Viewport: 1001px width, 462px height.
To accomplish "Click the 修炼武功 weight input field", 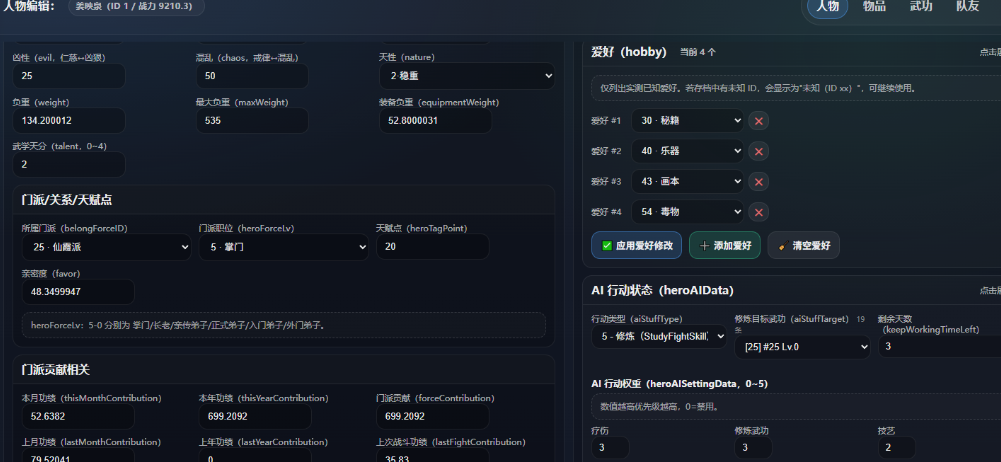I will pos(753,448).
